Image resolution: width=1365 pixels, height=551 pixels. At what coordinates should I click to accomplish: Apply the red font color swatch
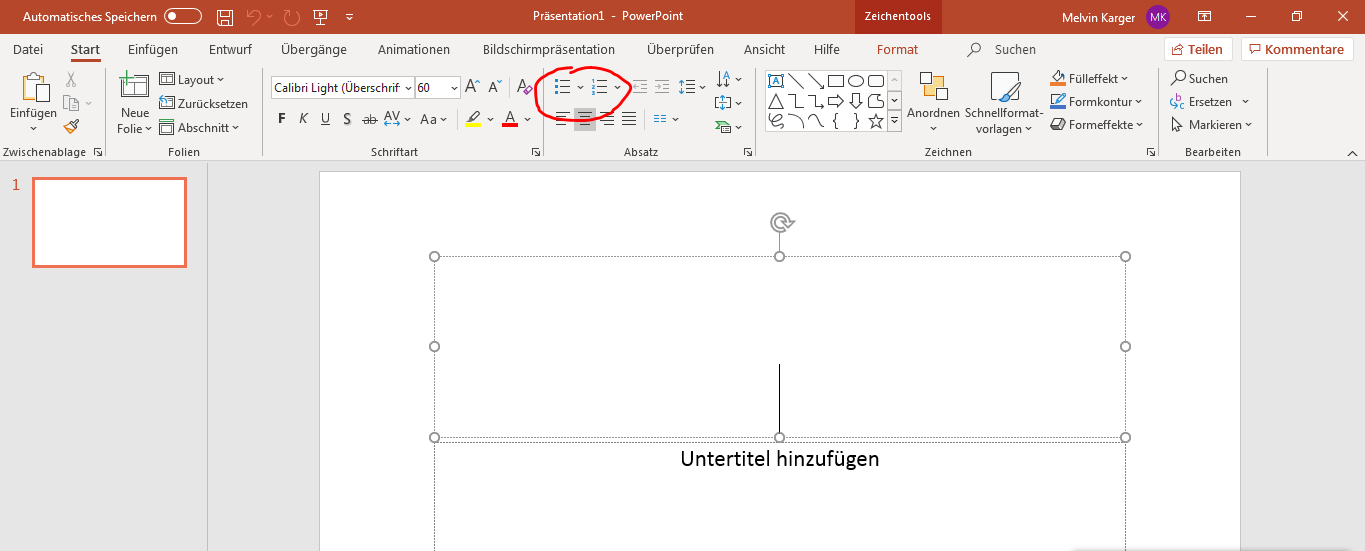[x=510, y=119]
